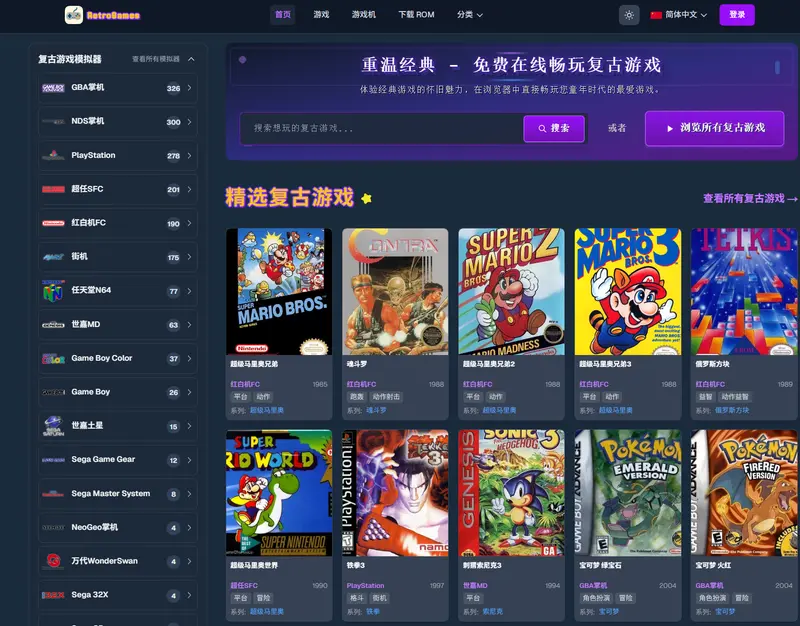Click the 益智 tag on 俄罗斯方块
Viewport: 800px width, 626px height.
tap(705, 396)
